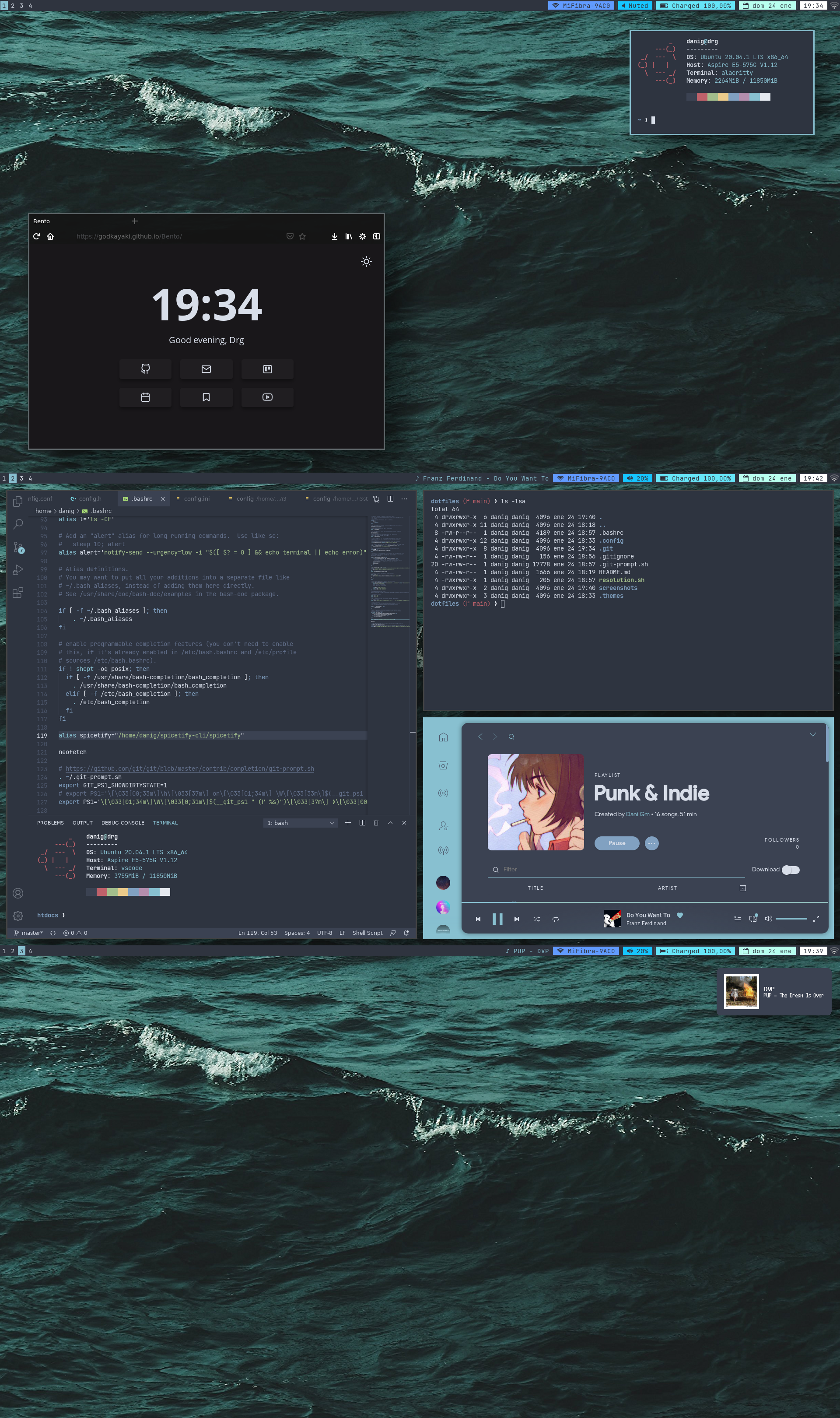Click the GitHub tile on Bento page

tap(146, 369)
